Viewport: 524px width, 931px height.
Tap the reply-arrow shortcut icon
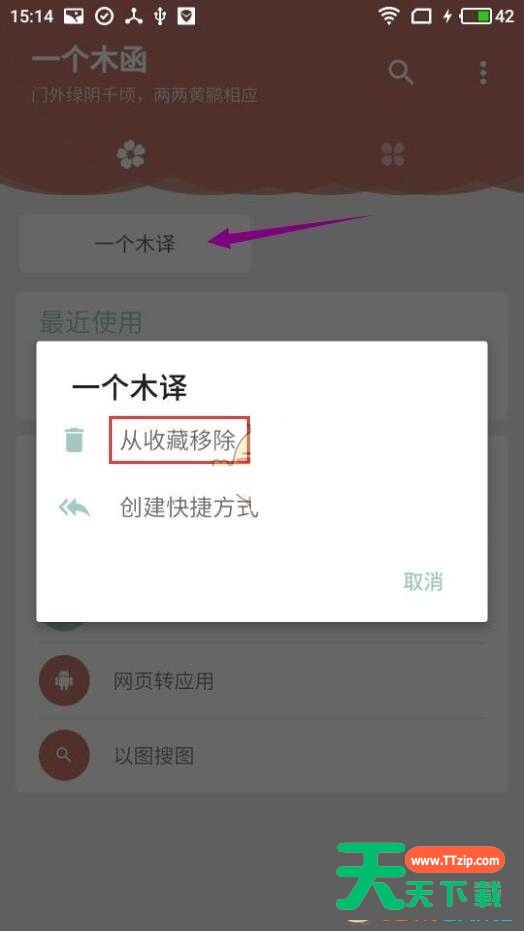pyautogui.click(x=74, y=508)
